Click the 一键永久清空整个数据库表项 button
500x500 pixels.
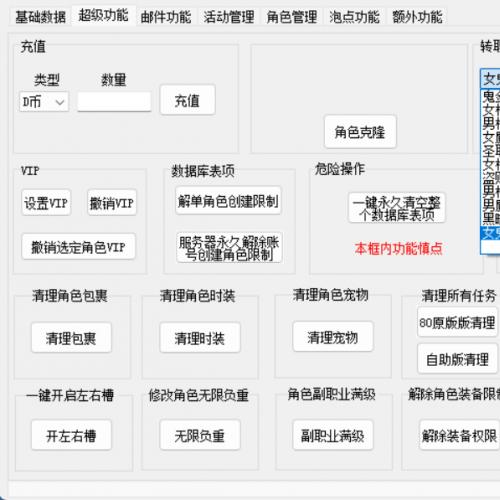pyautogui.click(x=397, y=208)
